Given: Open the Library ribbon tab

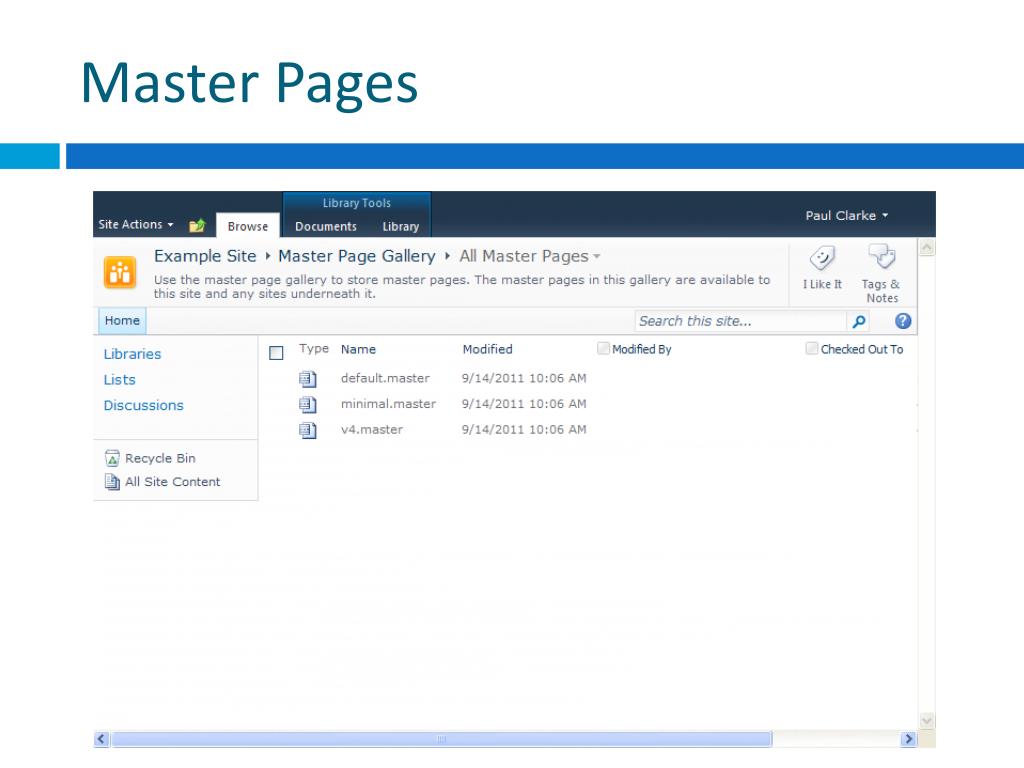Looking at the screenshot, I should click(400, 227).
